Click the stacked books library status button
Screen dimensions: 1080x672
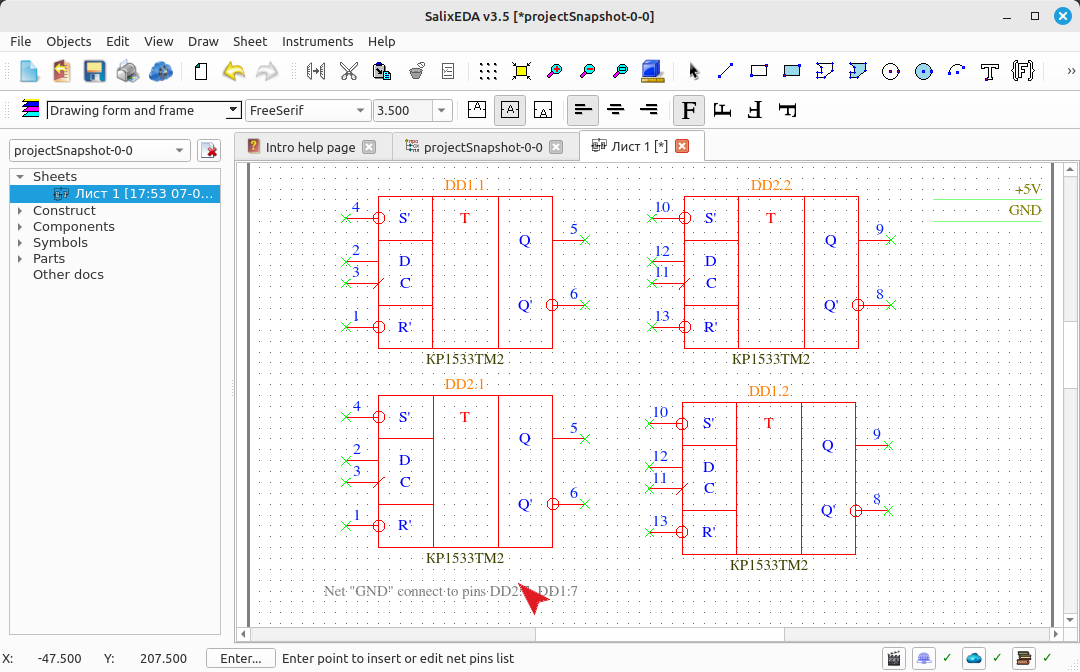pos(1024,658)
